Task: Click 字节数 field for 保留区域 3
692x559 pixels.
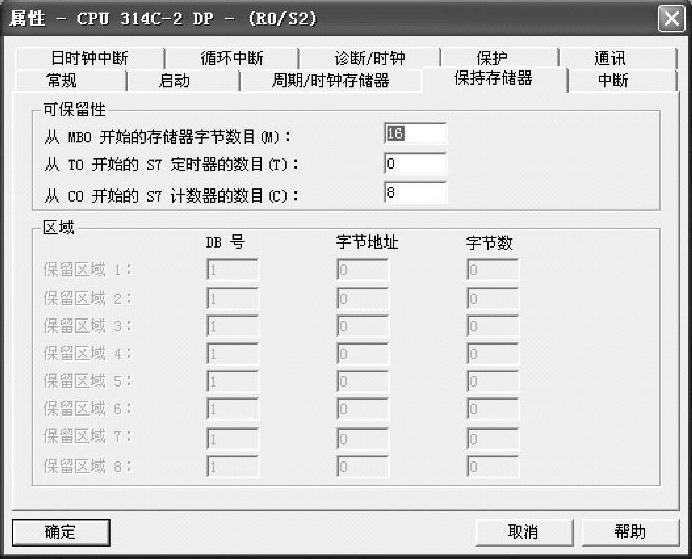Action: tap(493, 326)
